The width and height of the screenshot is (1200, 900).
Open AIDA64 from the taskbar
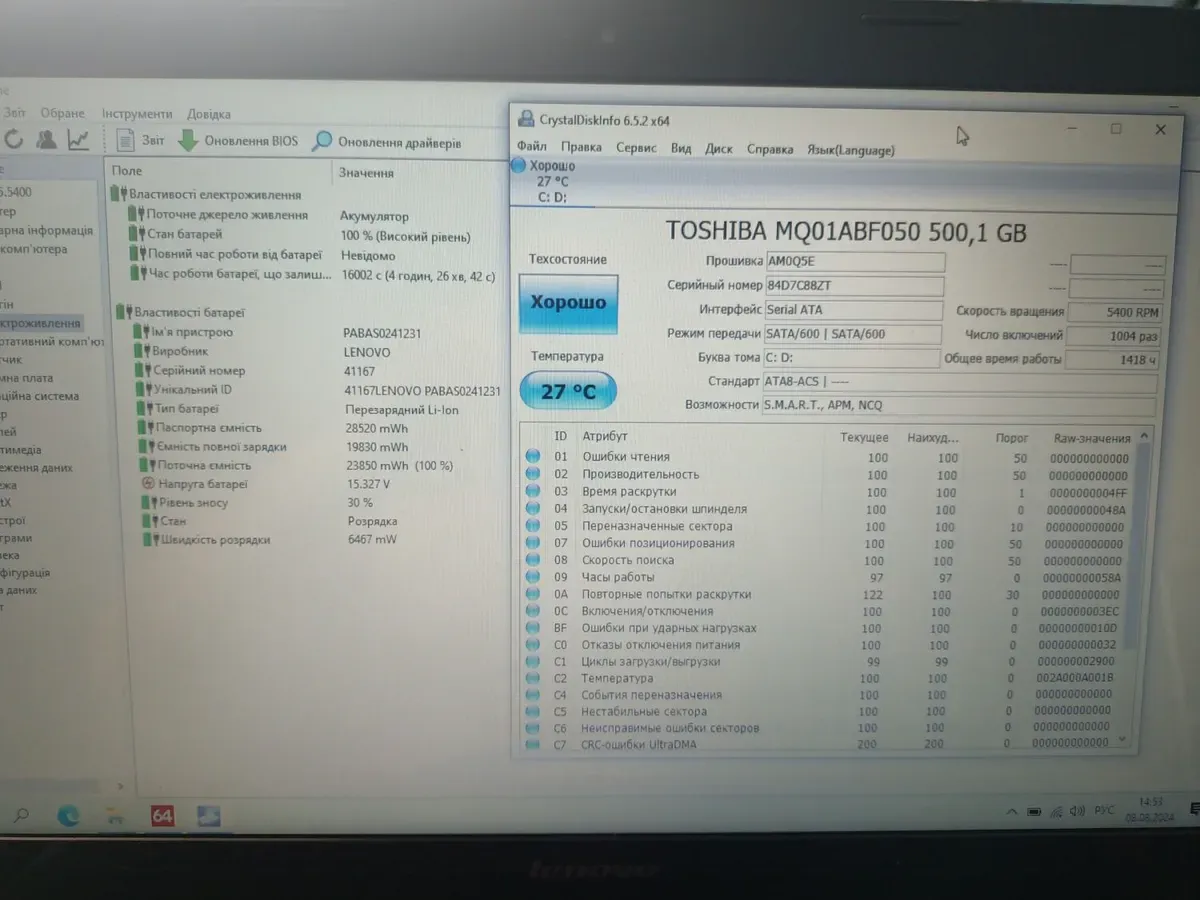coord(162,815)
